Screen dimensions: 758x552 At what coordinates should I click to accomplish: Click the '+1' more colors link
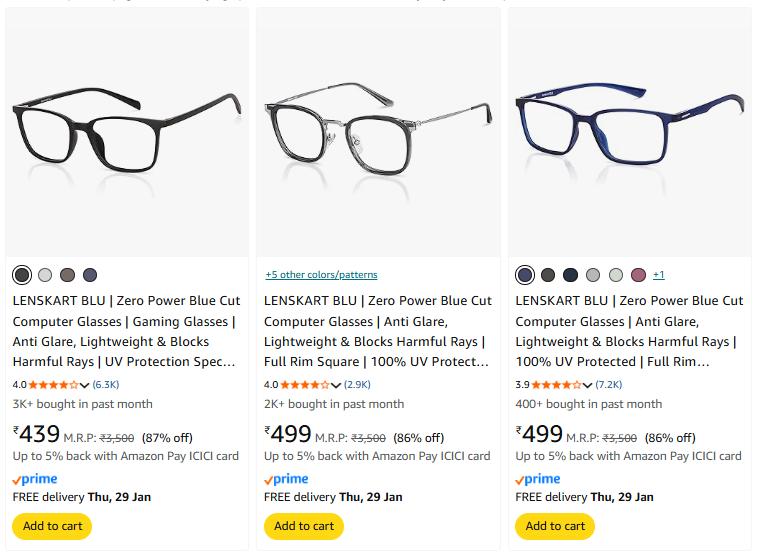(x=659, y=275)
